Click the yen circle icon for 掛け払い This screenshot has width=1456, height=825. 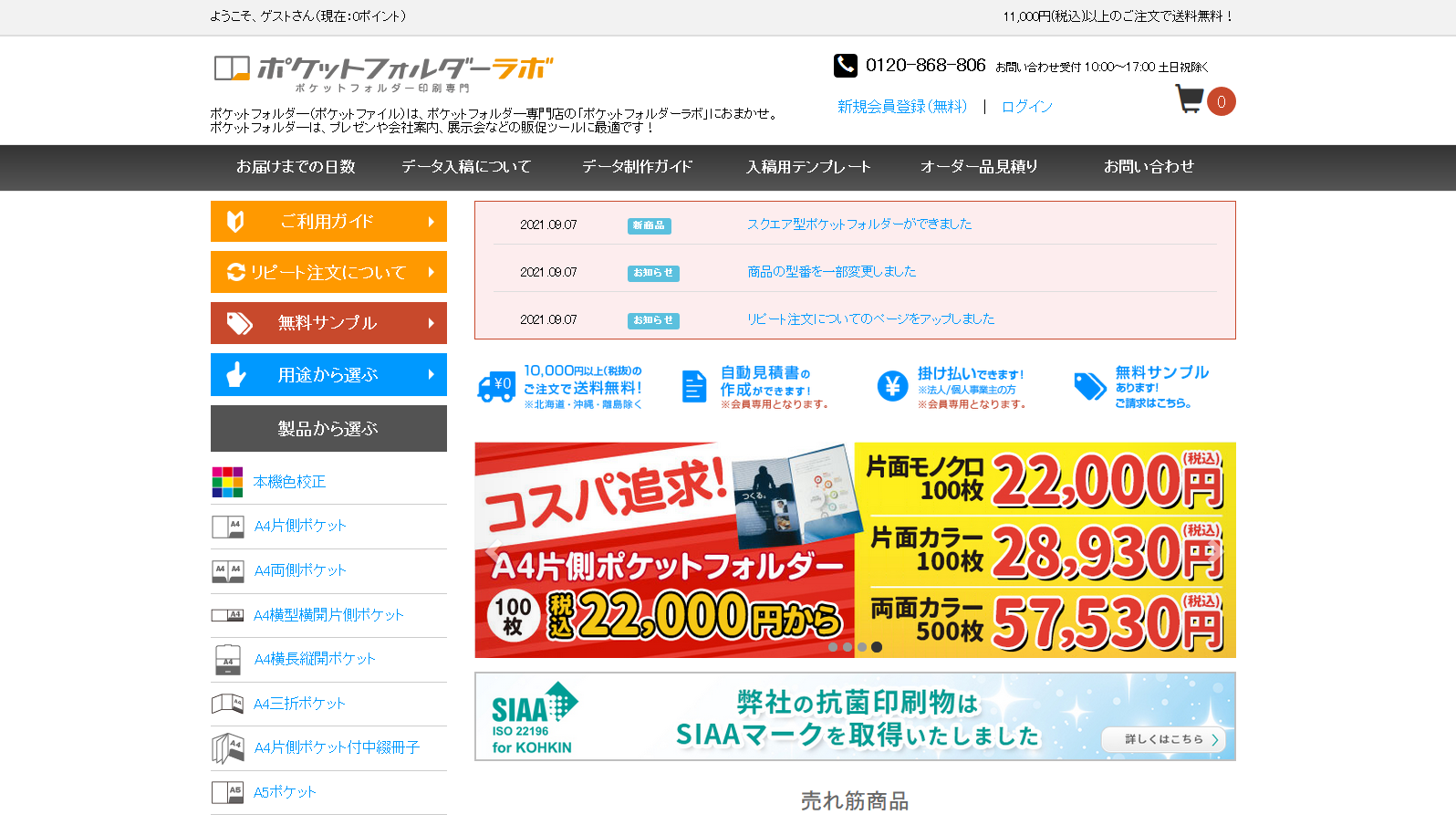pos(892,386)
